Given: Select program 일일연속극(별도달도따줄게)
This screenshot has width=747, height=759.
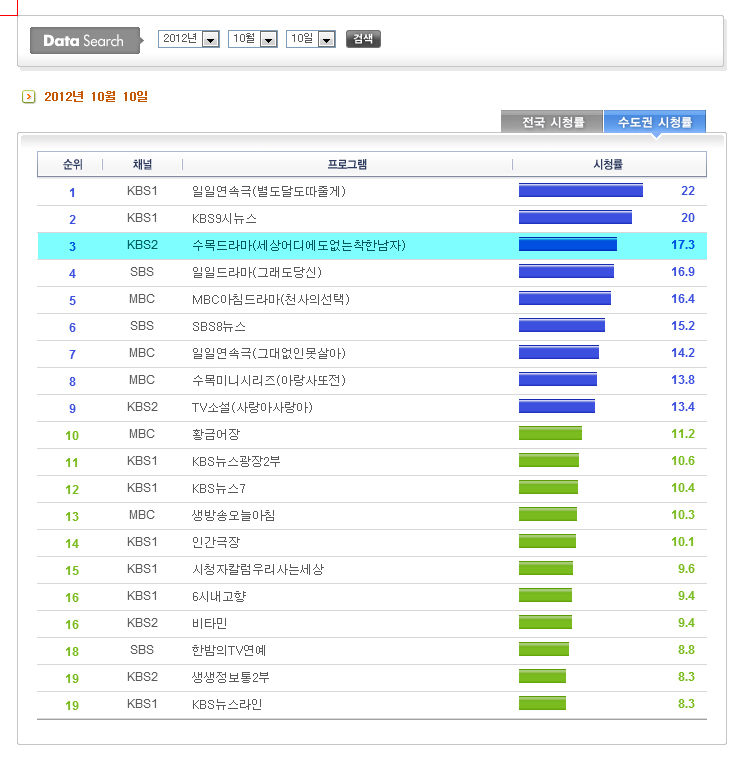Looking at the screenshot, I should (269, 191).
